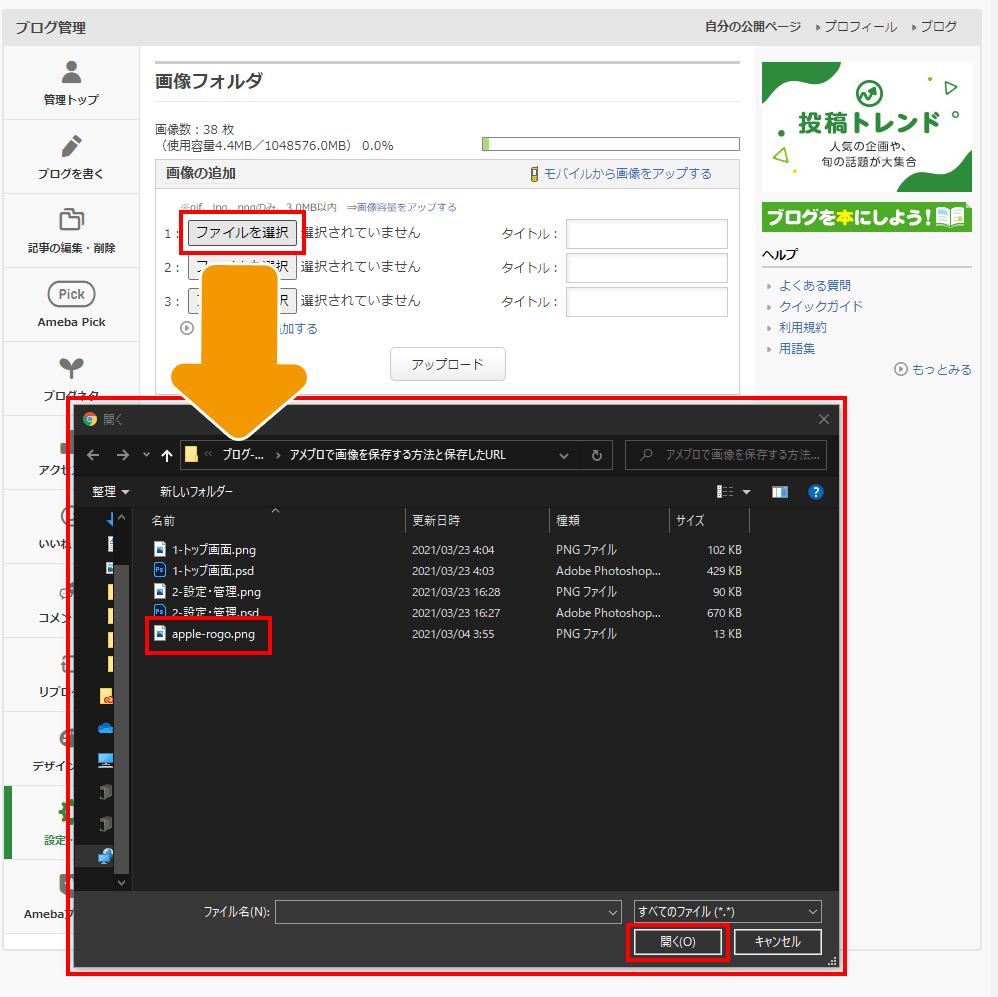Open 管理トップ in the blog sidebar
This screenshot has height=997, width=998.
71,83
